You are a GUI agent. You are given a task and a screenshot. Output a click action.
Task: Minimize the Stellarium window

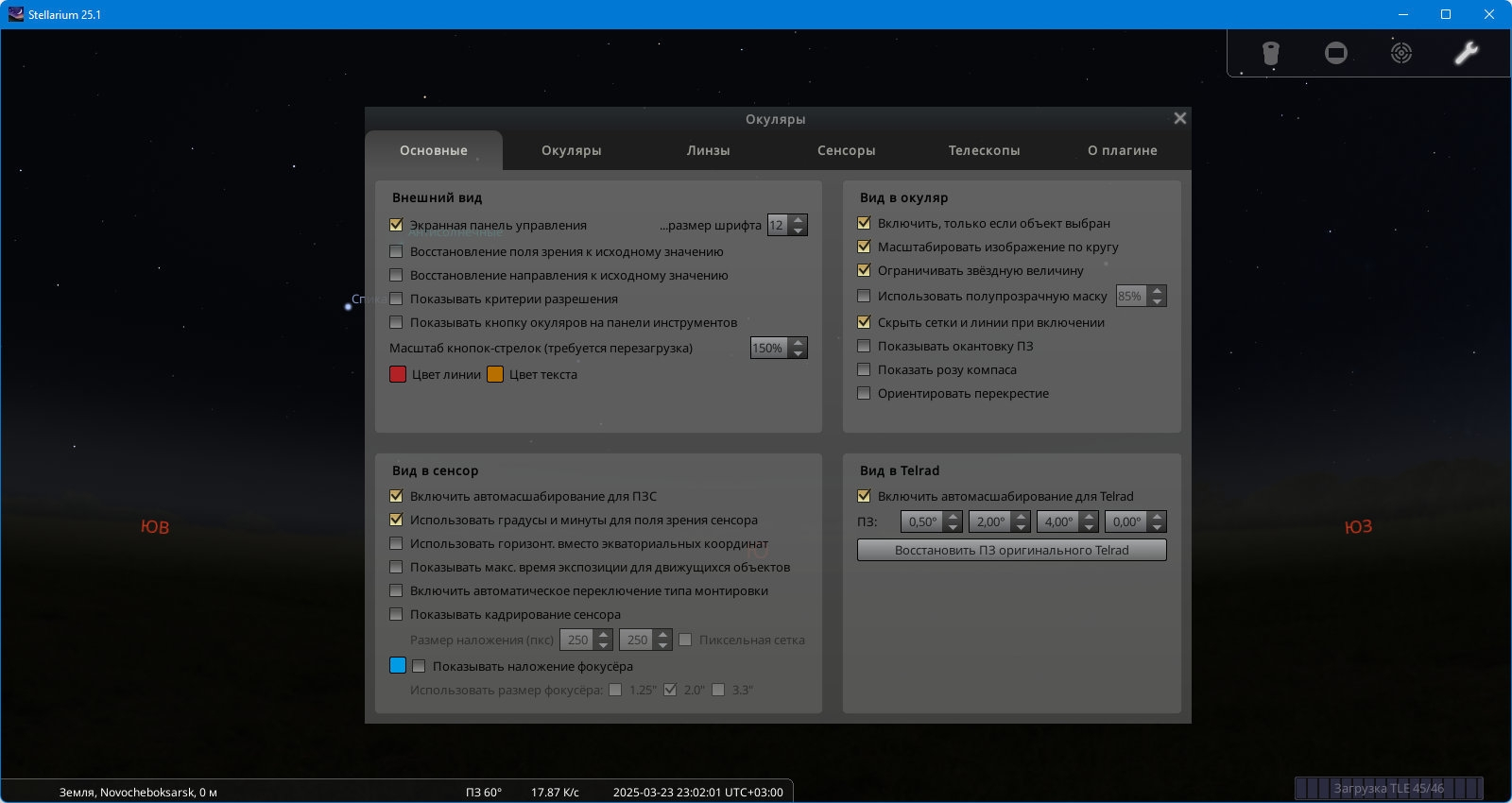coord(1403,14)
